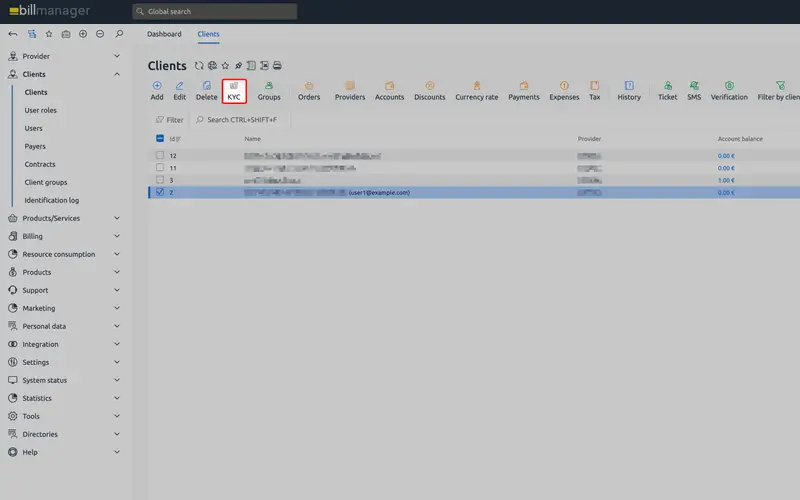Add Clients page to favorites star
The height and width of the screenshot is (500, 800).
coord(225,65)
